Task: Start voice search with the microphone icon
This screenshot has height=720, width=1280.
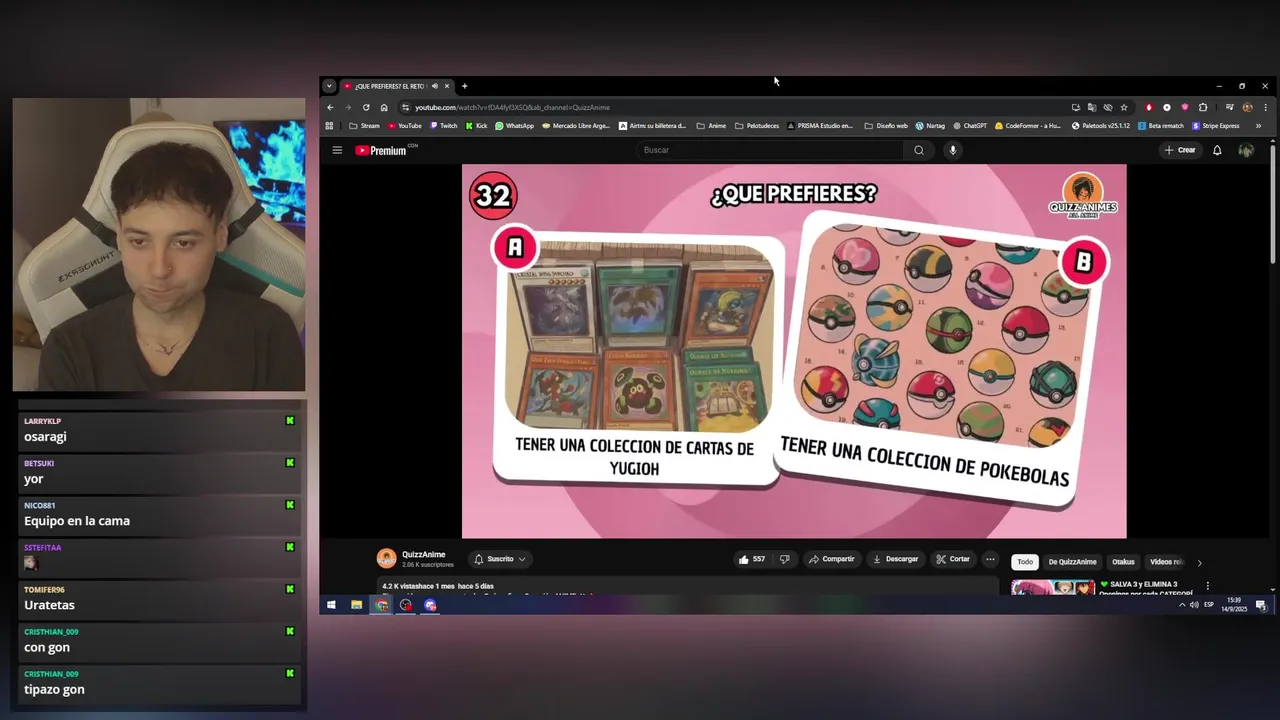Action: pos(952,150)
